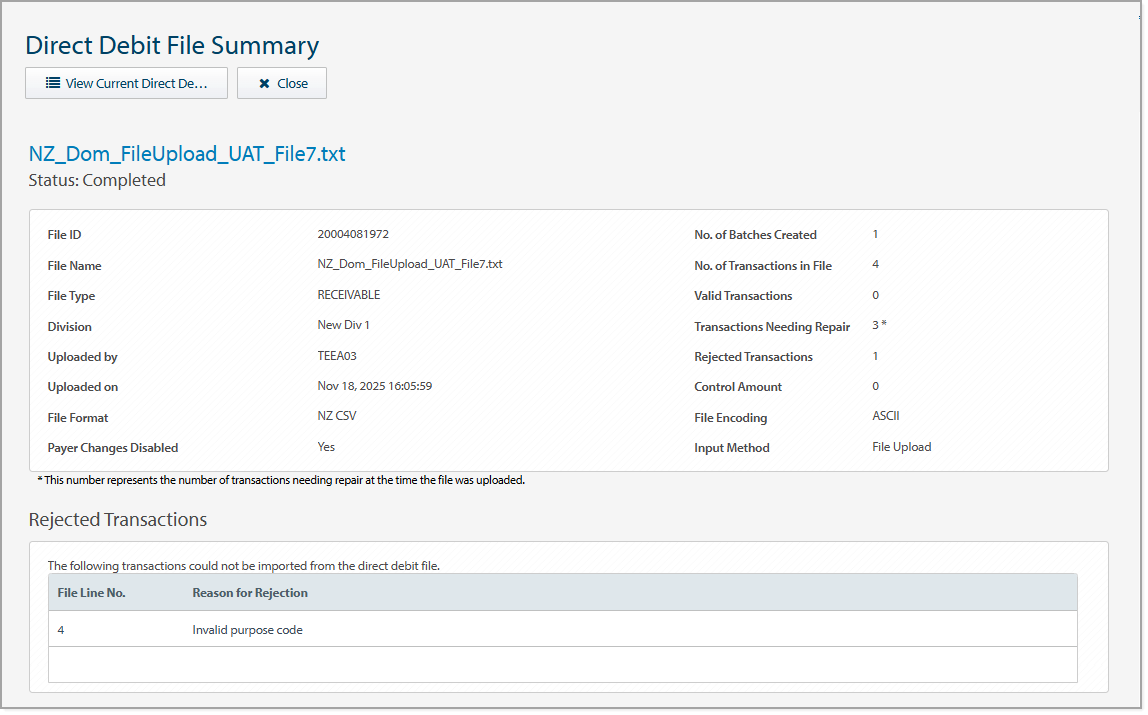Click the Rejected Transactions section heading
Image resolution: width=1148 pixels, height=715 pixels.
(x=117, y=519)
